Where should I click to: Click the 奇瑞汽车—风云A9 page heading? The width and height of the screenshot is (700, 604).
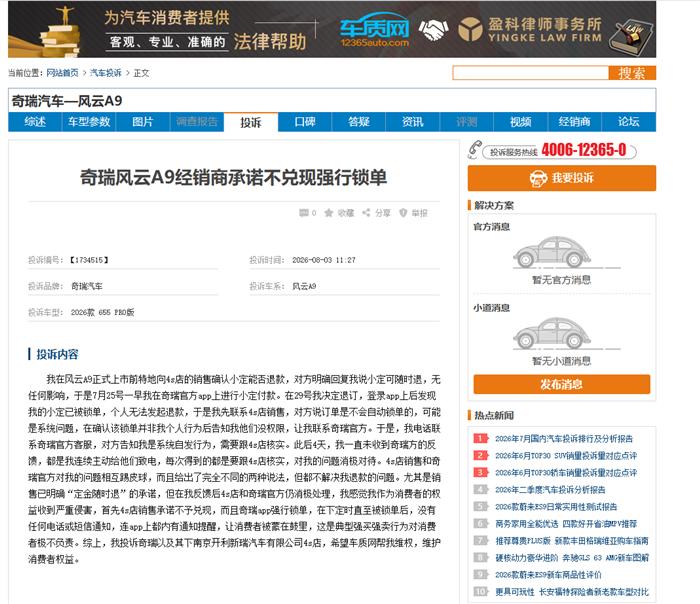tap(67, 101)
